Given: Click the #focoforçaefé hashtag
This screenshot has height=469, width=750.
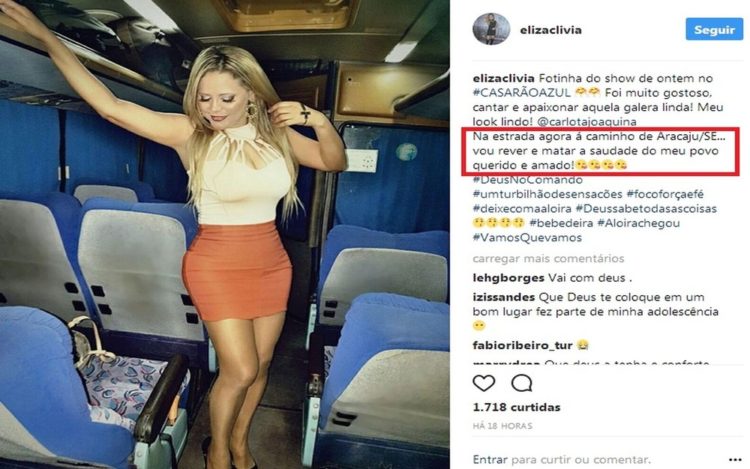Looking at the screenshot, I should 665,194.
